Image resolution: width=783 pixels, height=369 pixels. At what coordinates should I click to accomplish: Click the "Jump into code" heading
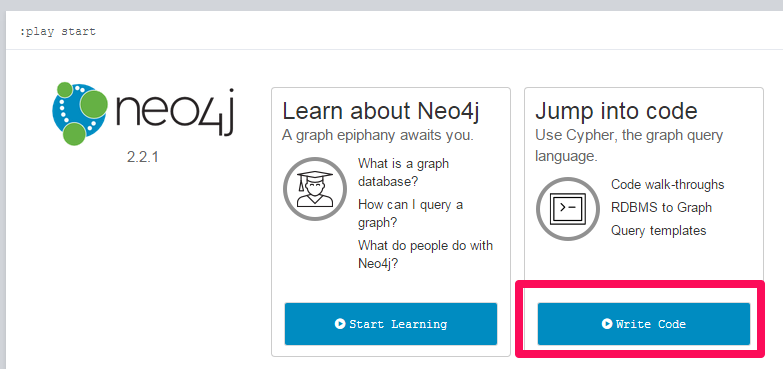[x=616, y=111]
